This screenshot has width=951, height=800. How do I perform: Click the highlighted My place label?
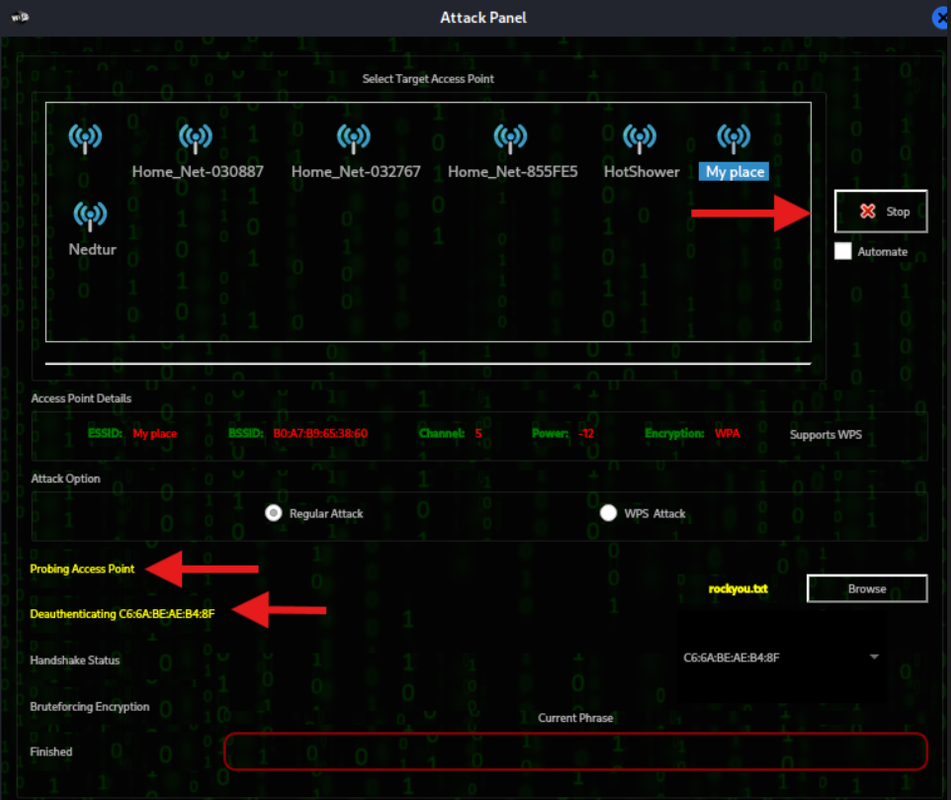point(734,172)
